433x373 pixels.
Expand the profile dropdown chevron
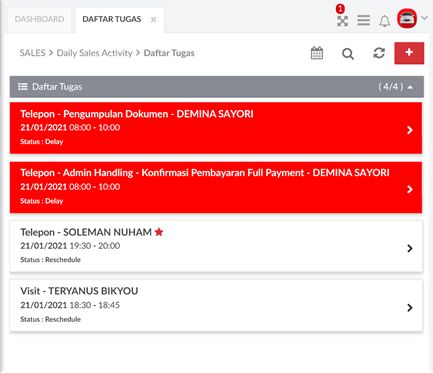424,18
